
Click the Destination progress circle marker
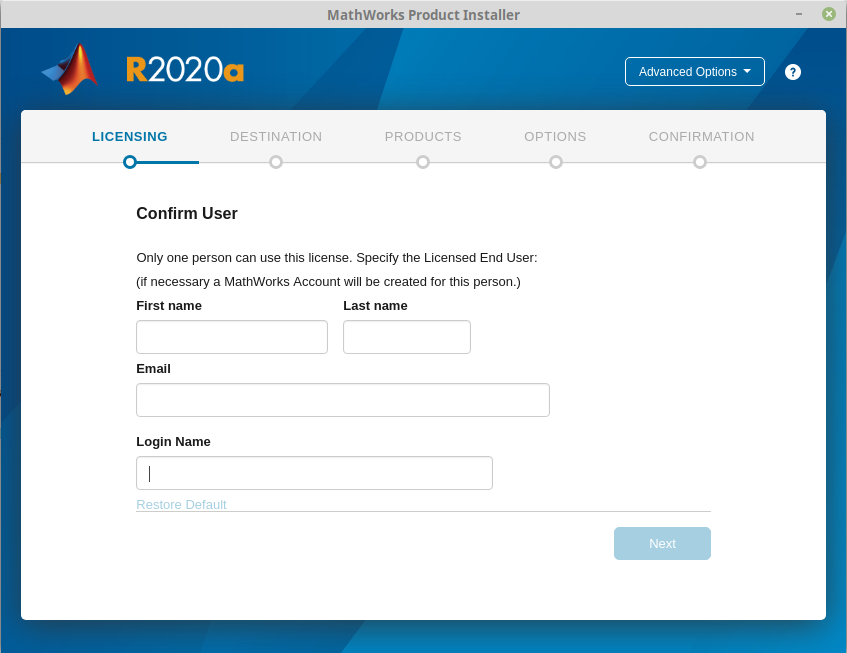pyautogui.click(x=276, y=162)
